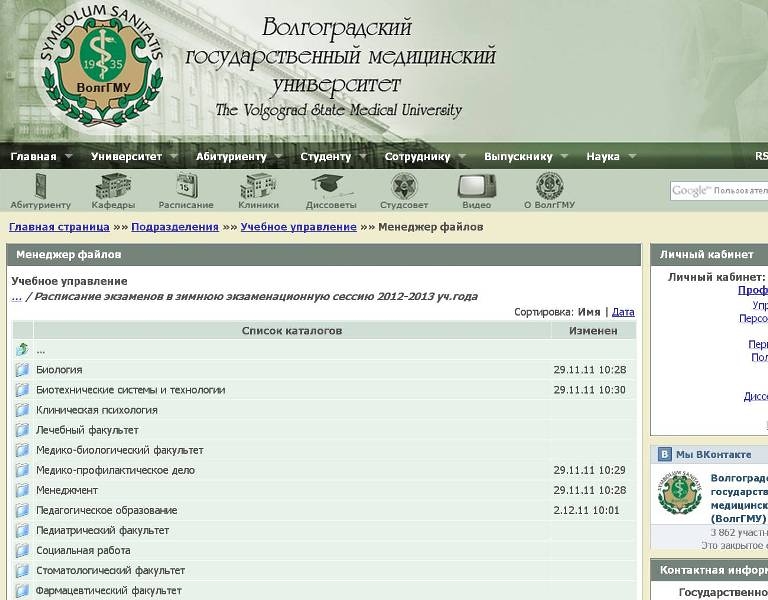Expand the Абитуриенту menu arrow in navbar
This screenshot has width=768, height=600.
[278, 157]
